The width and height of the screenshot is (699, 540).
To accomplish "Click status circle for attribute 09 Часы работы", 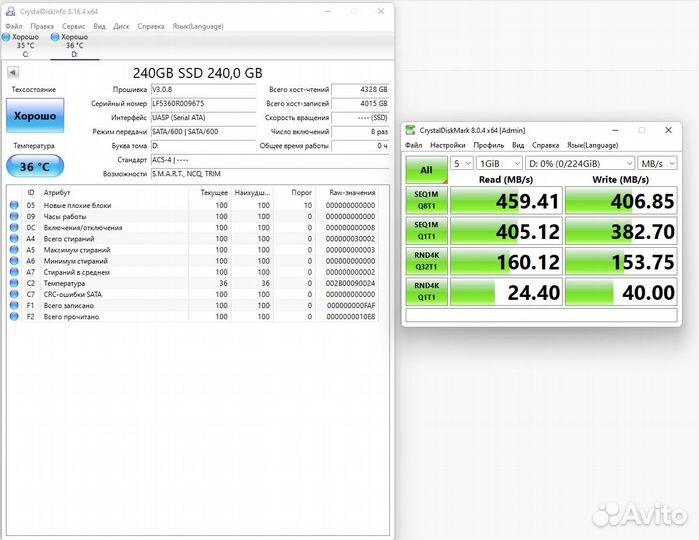I will [x=14, y=216].
